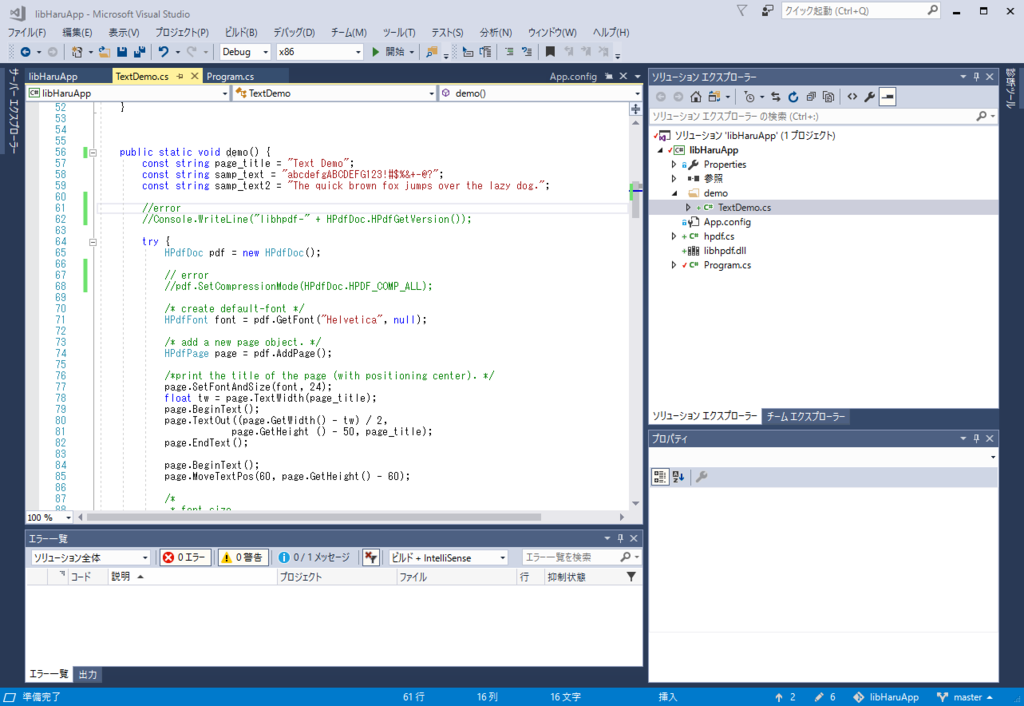Expand the Properties node in Solution Explorer
The image size is (1024, 706).
pos(674,165)
